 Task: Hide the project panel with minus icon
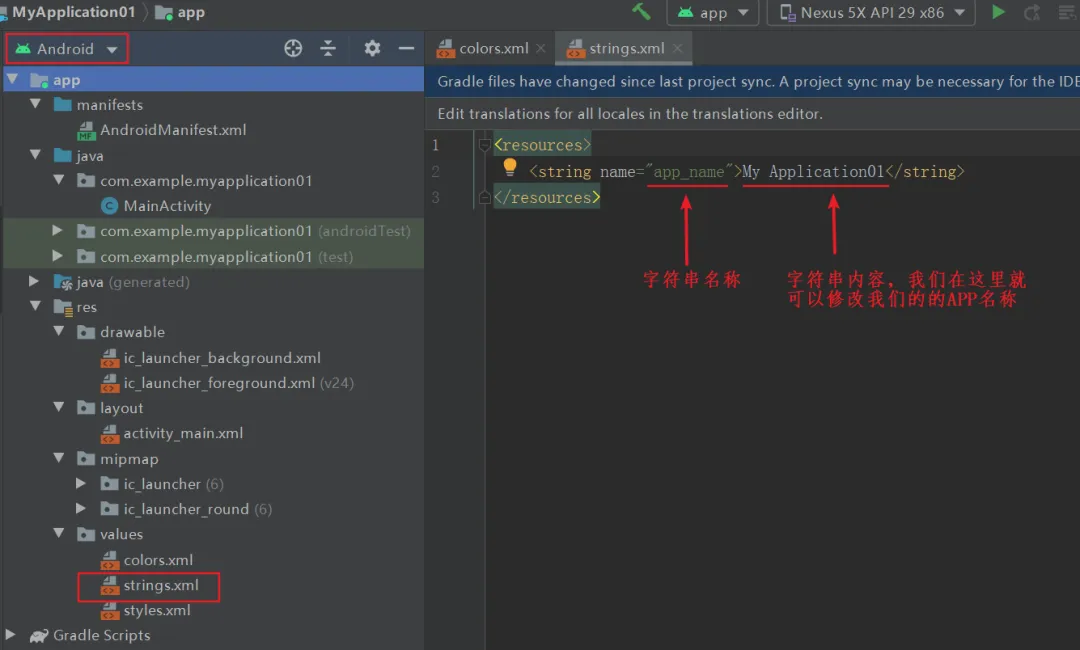tap(406, 48)
